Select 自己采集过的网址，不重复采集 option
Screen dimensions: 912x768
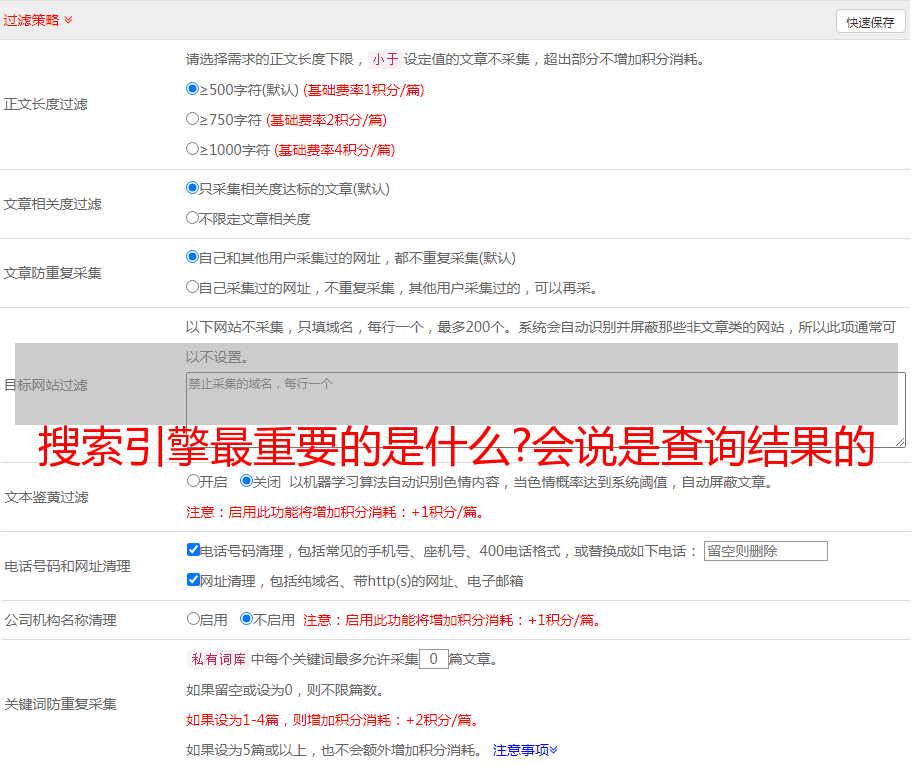point(193,286)
